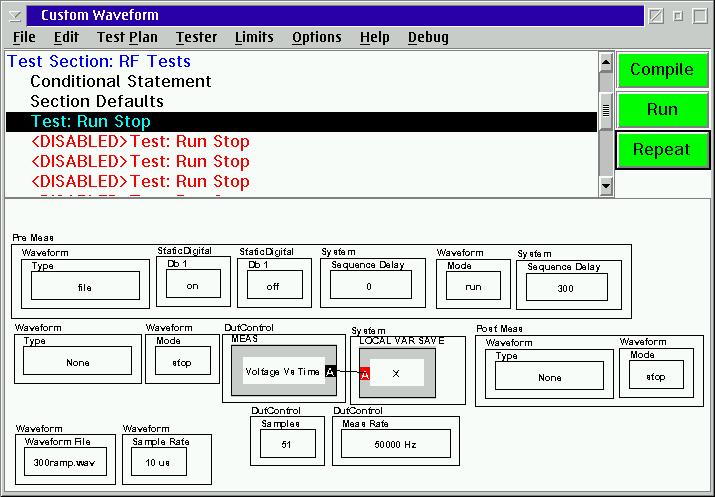Open the Options menu
The image size is (715, 497).
tap(317, 37)
